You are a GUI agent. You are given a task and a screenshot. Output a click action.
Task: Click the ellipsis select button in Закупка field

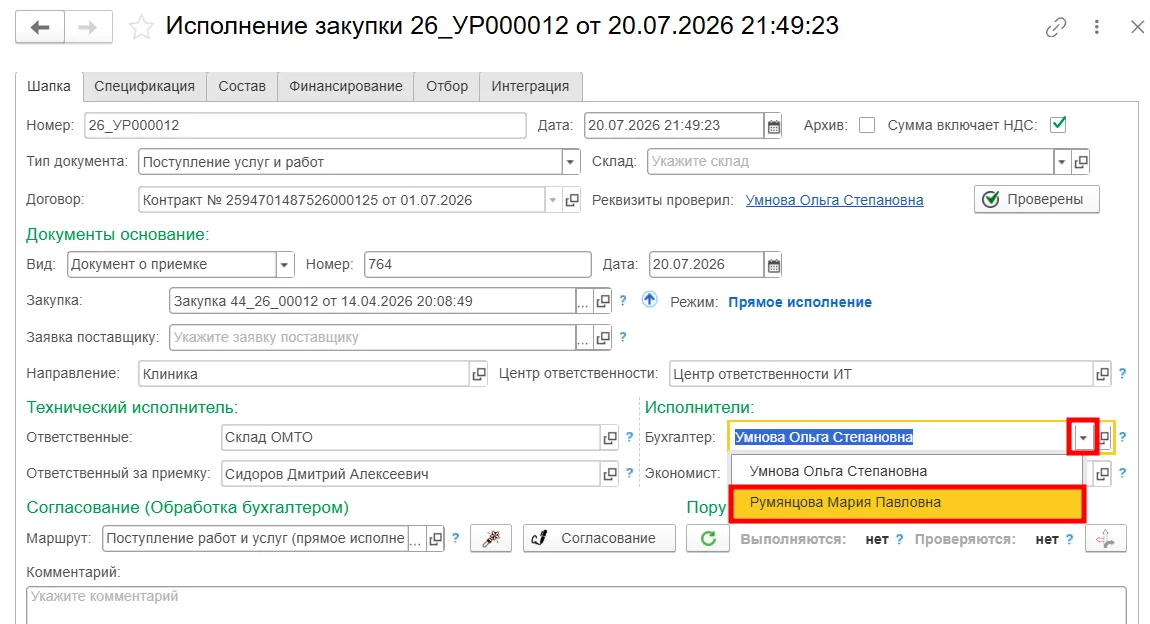coord(584,301)
